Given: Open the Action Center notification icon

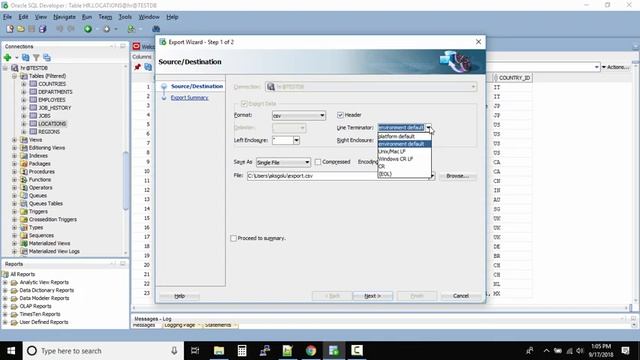Looking at the screenshot, I should [625, 351].
